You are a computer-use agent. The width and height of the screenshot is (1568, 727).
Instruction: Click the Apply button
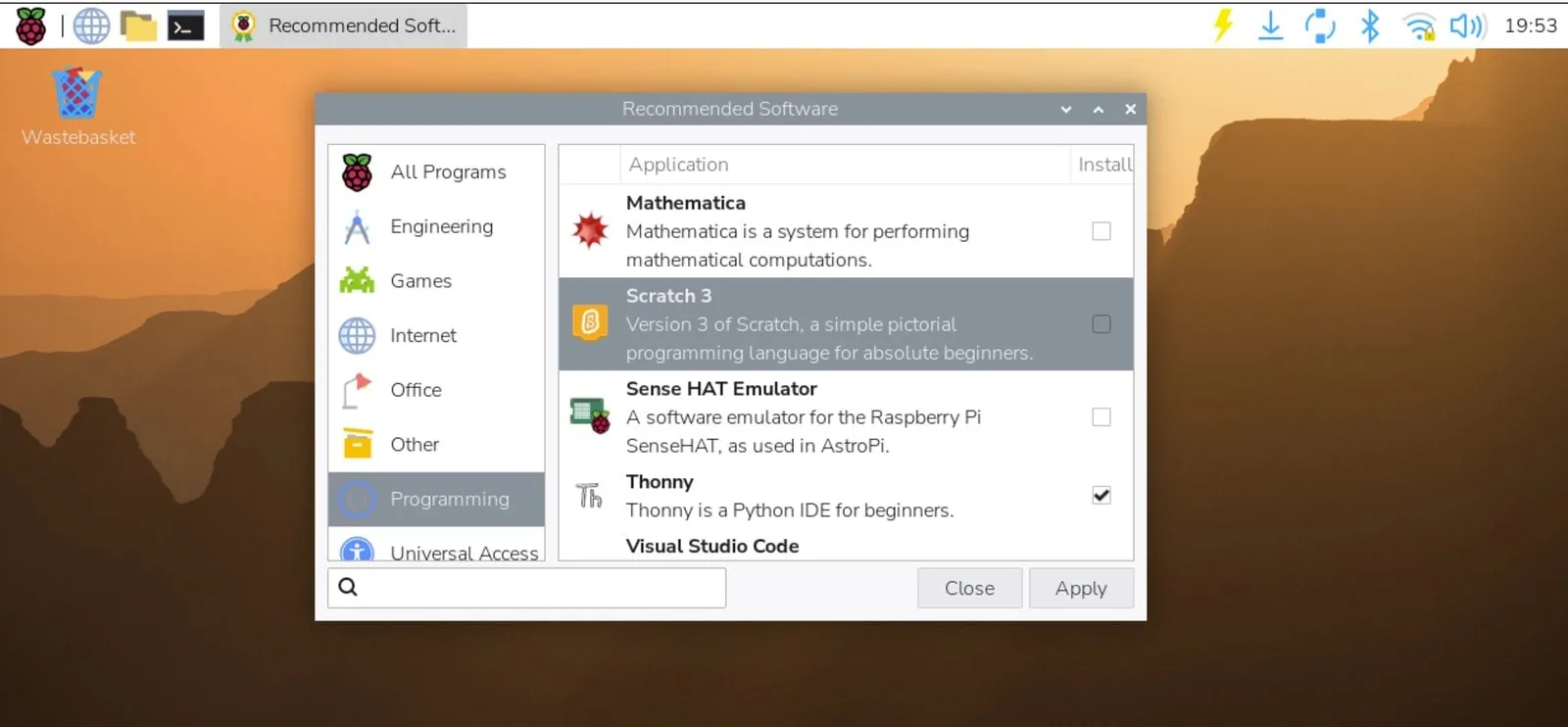[1081, 588]
